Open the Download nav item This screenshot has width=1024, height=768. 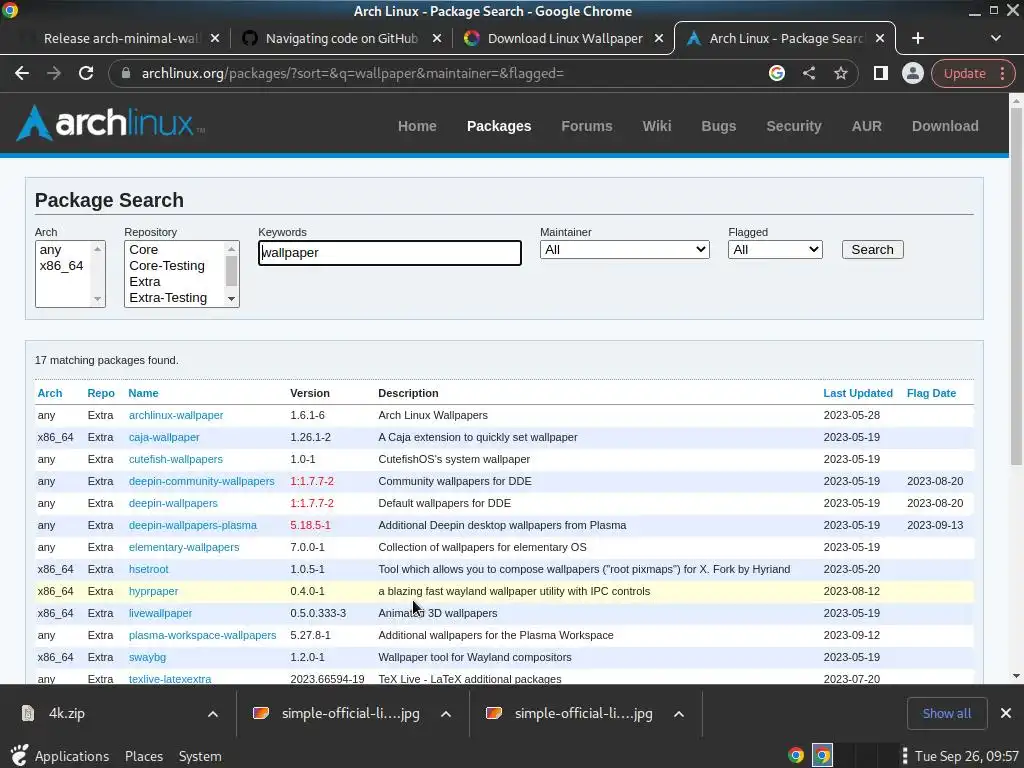(945, 126)
